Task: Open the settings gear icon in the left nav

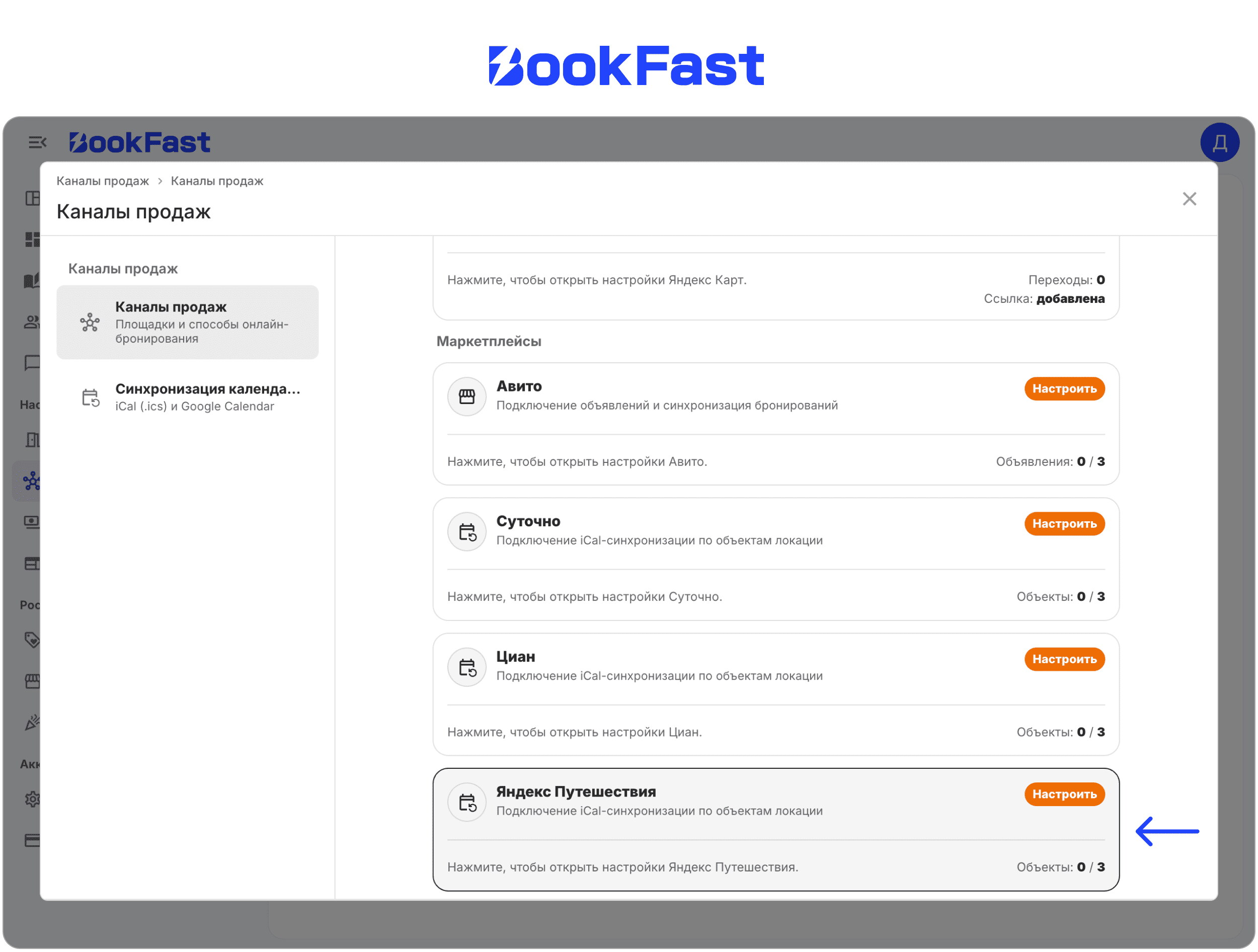Action: click(32, 799)
